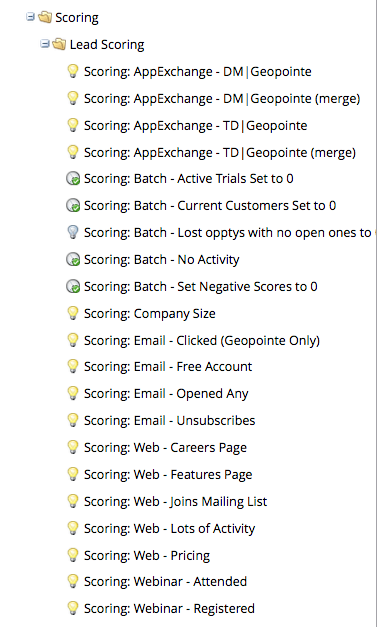The image size is (377, 627).
Task: Click lightbulb icon for Email - Unsubscribes
Action: 73,420
